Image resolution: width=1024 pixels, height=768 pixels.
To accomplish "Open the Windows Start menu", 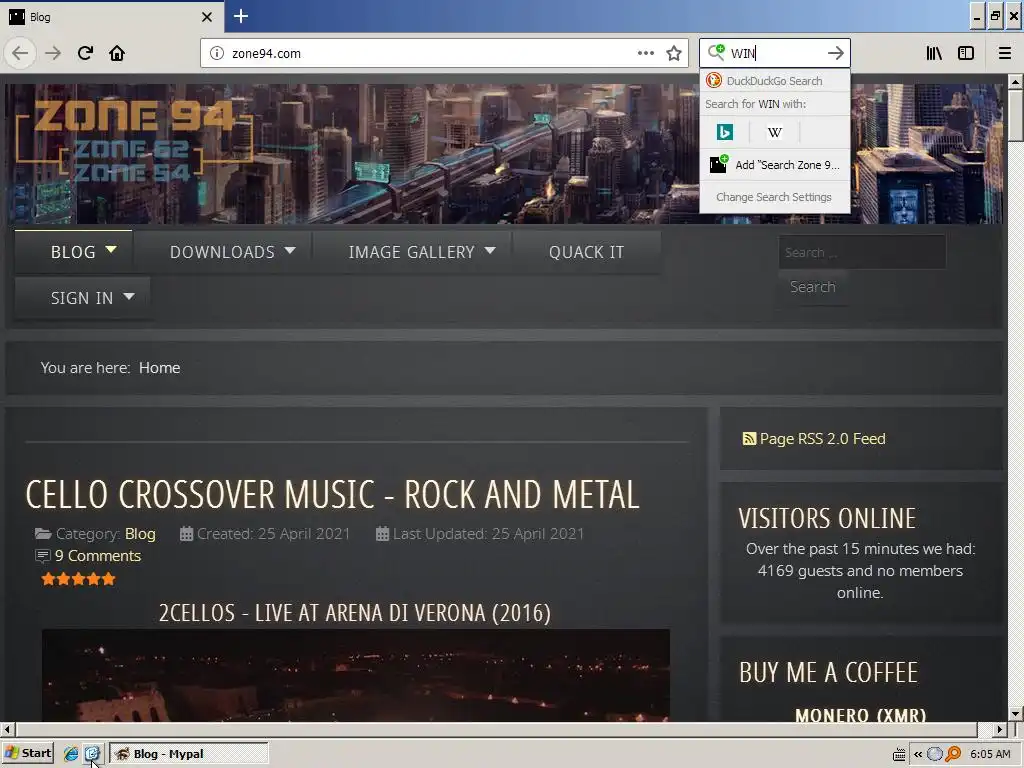I will click(x=27, y=754).
